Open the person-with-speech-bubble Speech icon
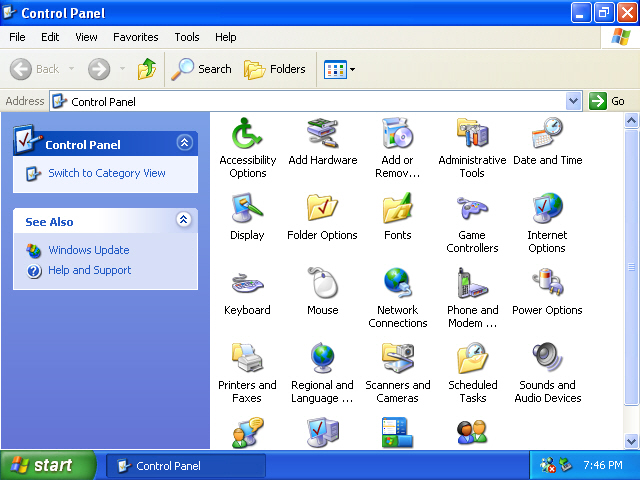This screenshot has height=480, width=640. [247, 432]
